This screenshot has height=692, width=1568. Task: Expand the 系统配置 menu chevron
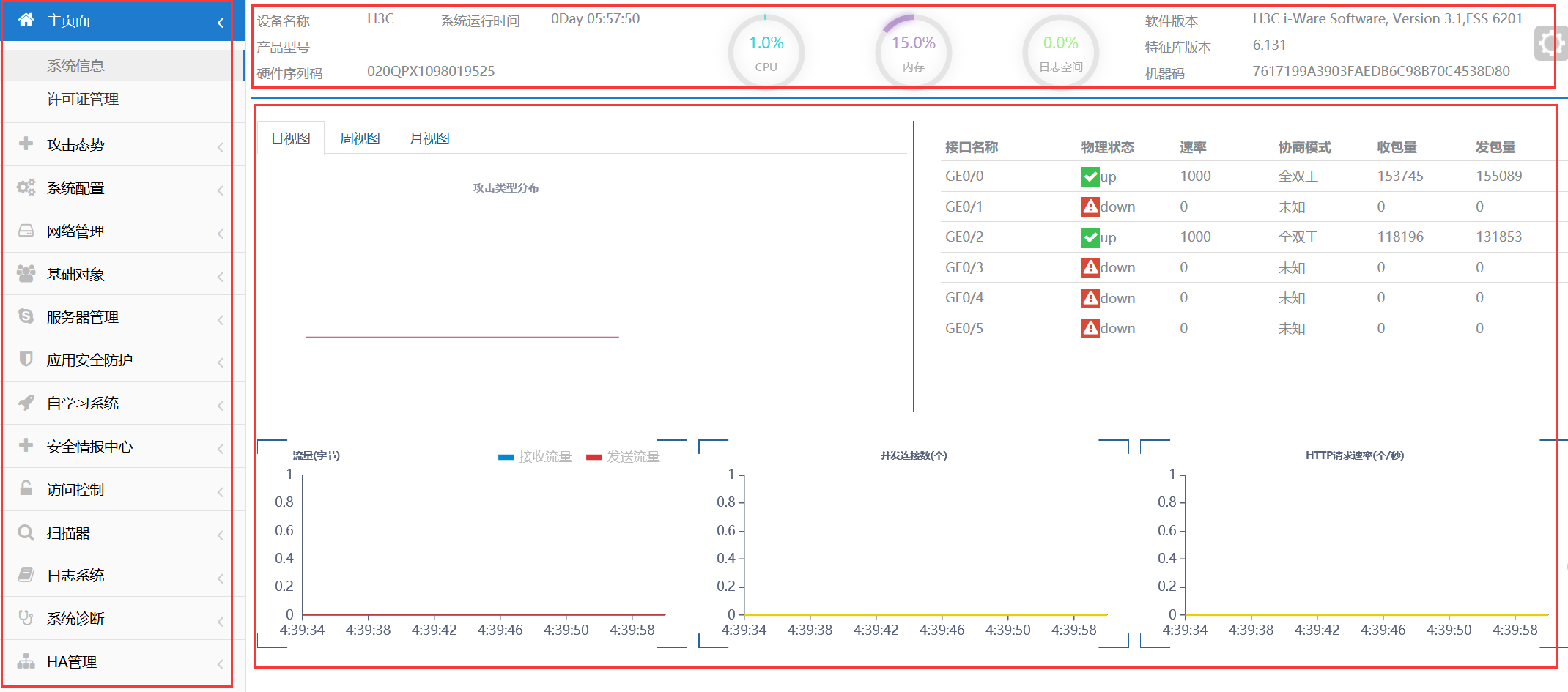pyautogui.click(x=220, y=190)
